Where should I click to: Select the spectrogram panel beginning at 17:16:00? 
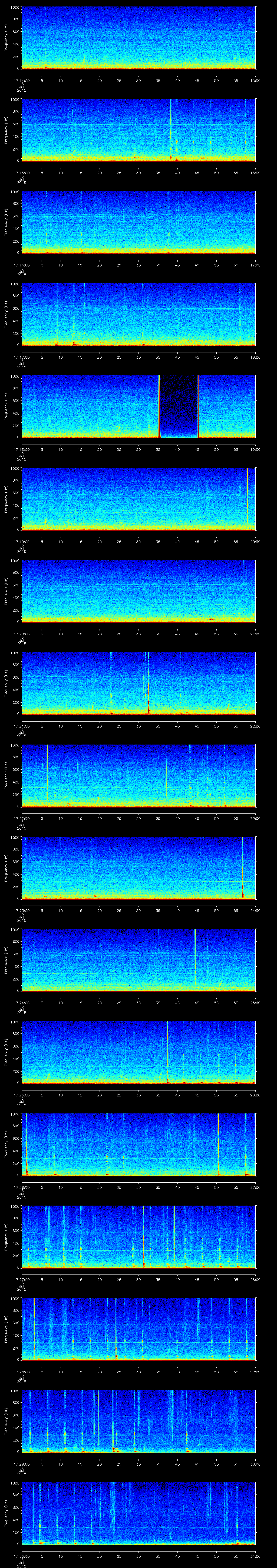tap(138, 223)
